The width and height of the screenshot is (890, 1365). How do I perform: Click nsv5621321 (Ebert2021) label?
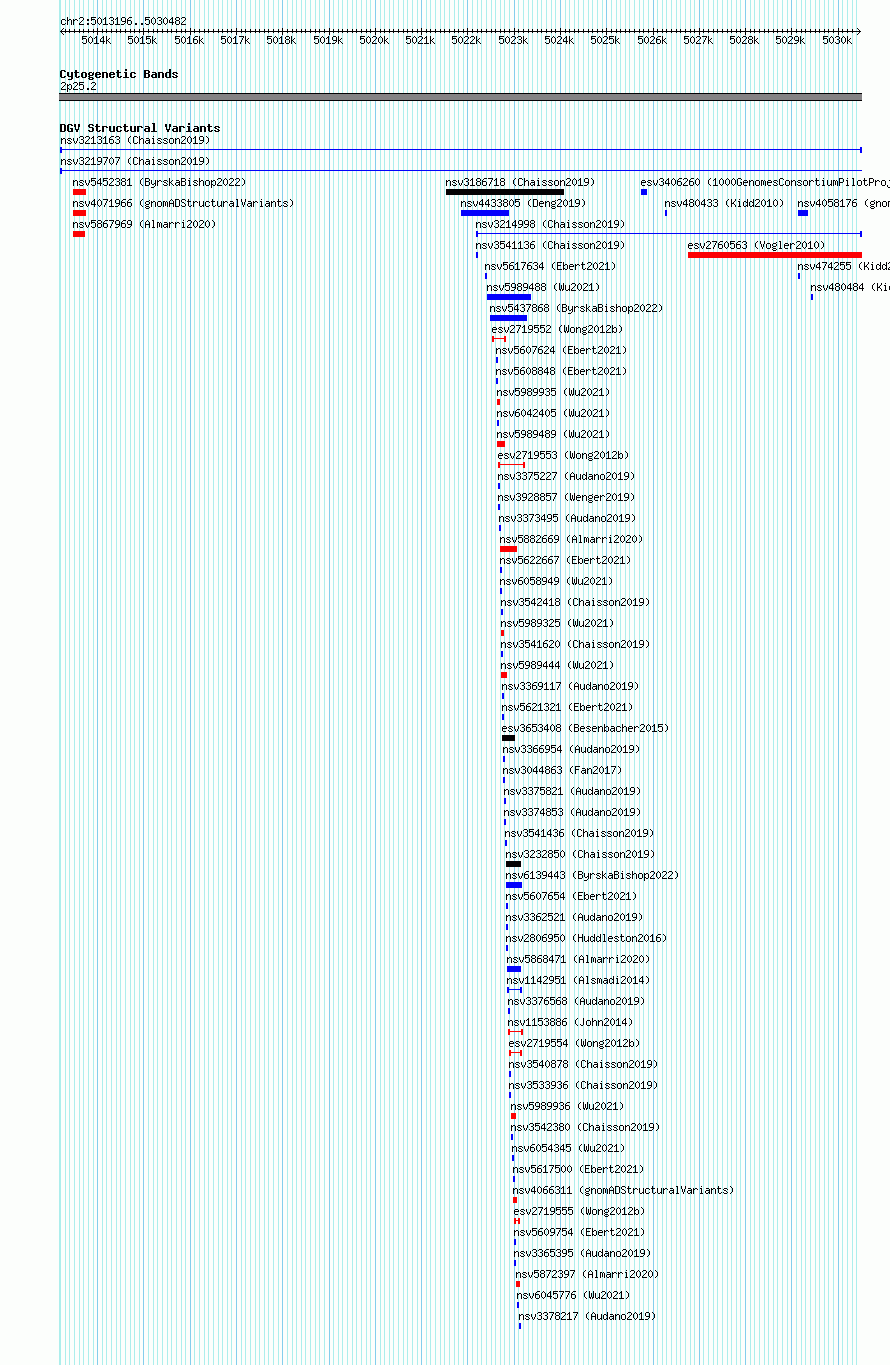(x=567, y=707)
